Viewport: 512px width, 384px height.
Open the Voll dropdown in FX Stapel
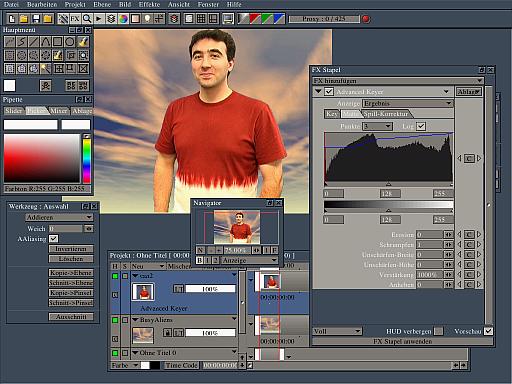point(337,331)
